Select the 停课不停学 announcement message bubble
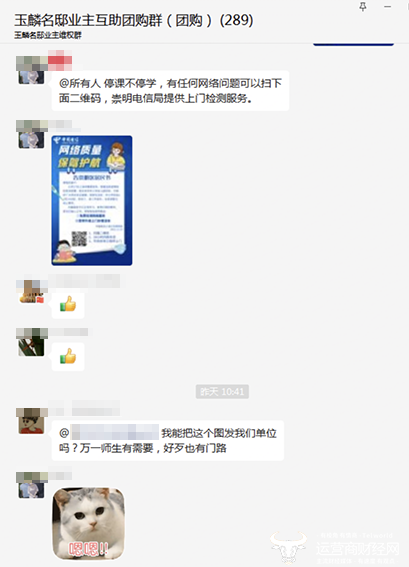The height and width of the screenshot is (567, 409). coord(170,91)
